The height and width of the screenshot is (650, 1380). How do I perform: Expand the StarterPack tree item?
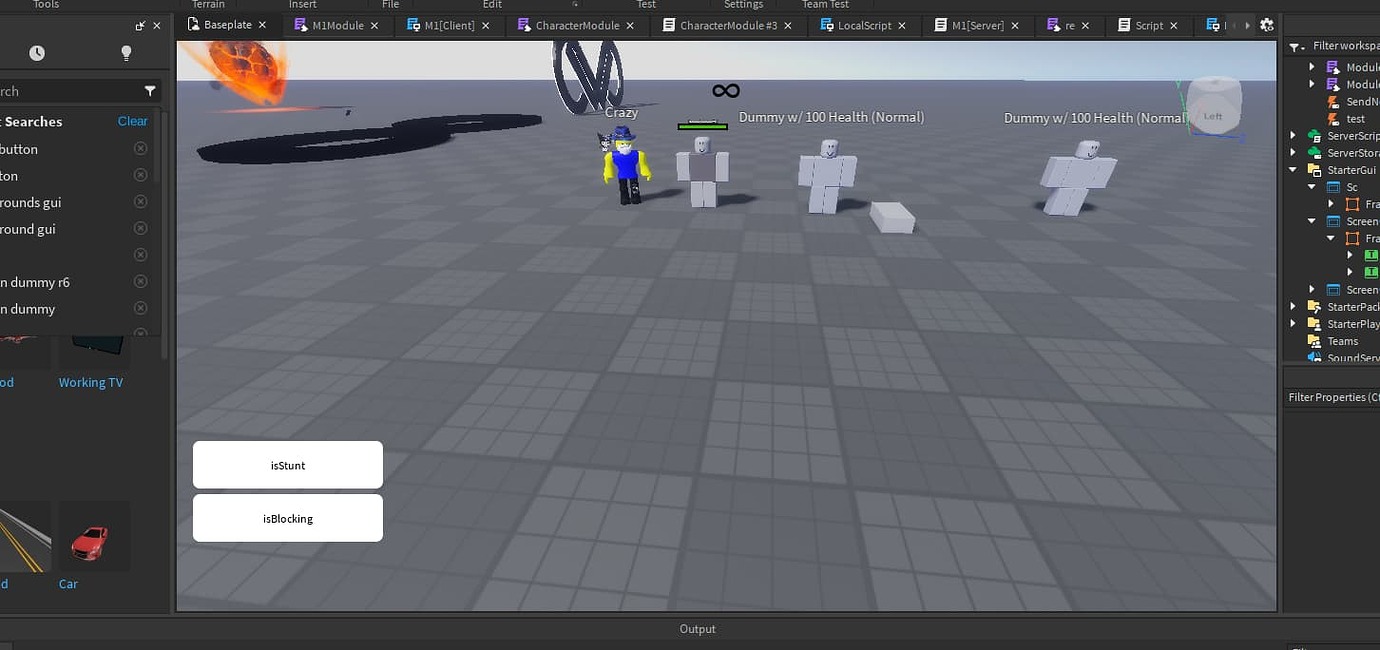coord(1293,306)
